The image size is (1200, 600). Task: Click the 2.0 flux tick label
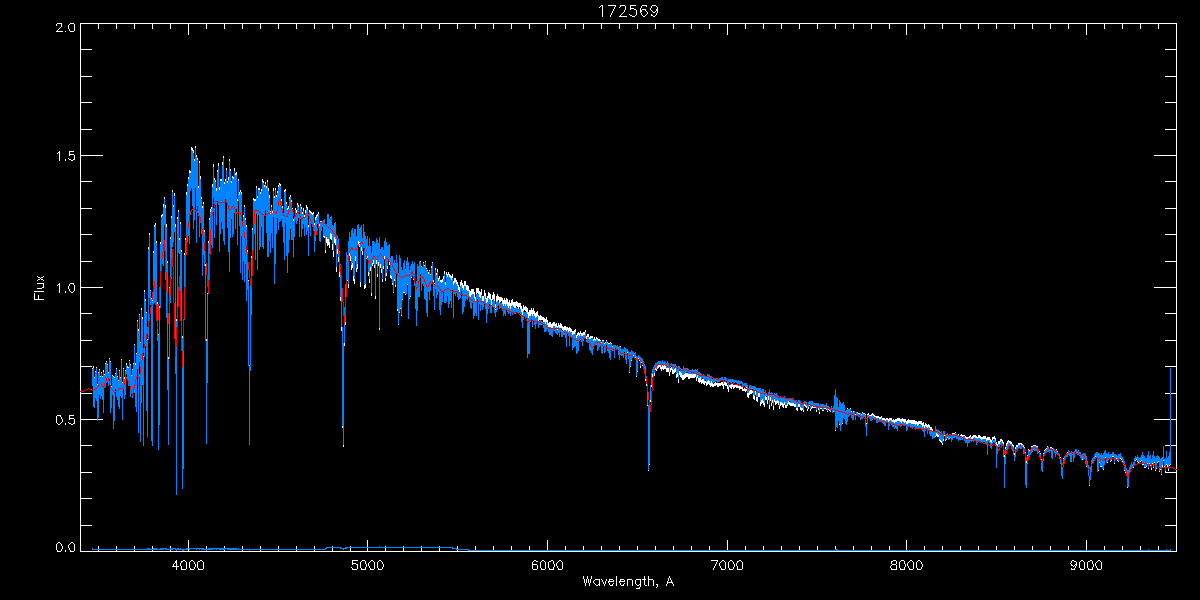click(x=65, y=27)
